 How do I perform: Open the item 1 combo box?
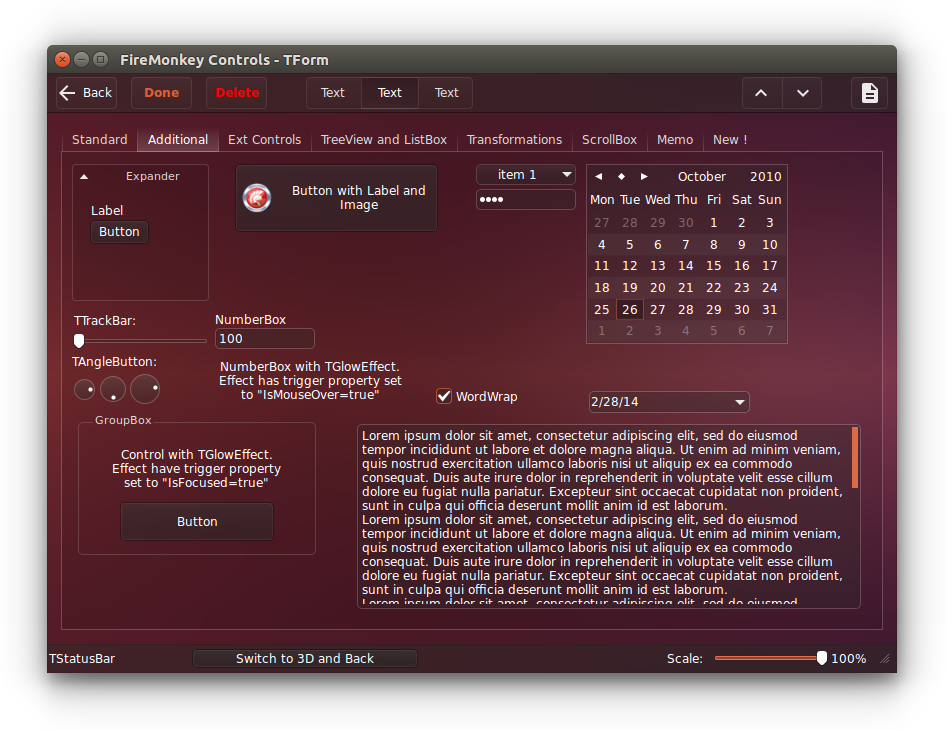(x=525, y=174)
